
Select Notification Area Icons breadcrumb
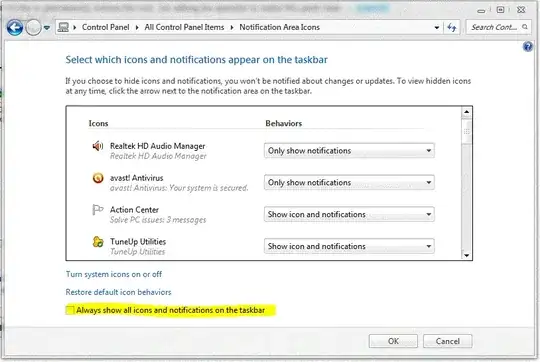pos(280,27)
